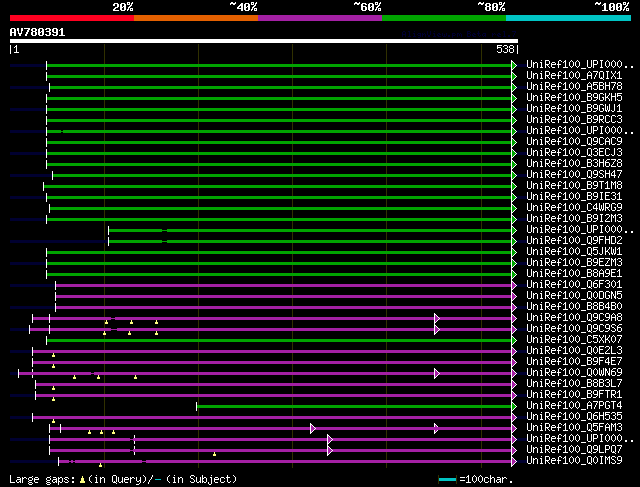Screen dimensions: 640x487
Task: Select the UniRef100_C5XK07 hit label
Action: pyautogui.click(x=574, y=340)
